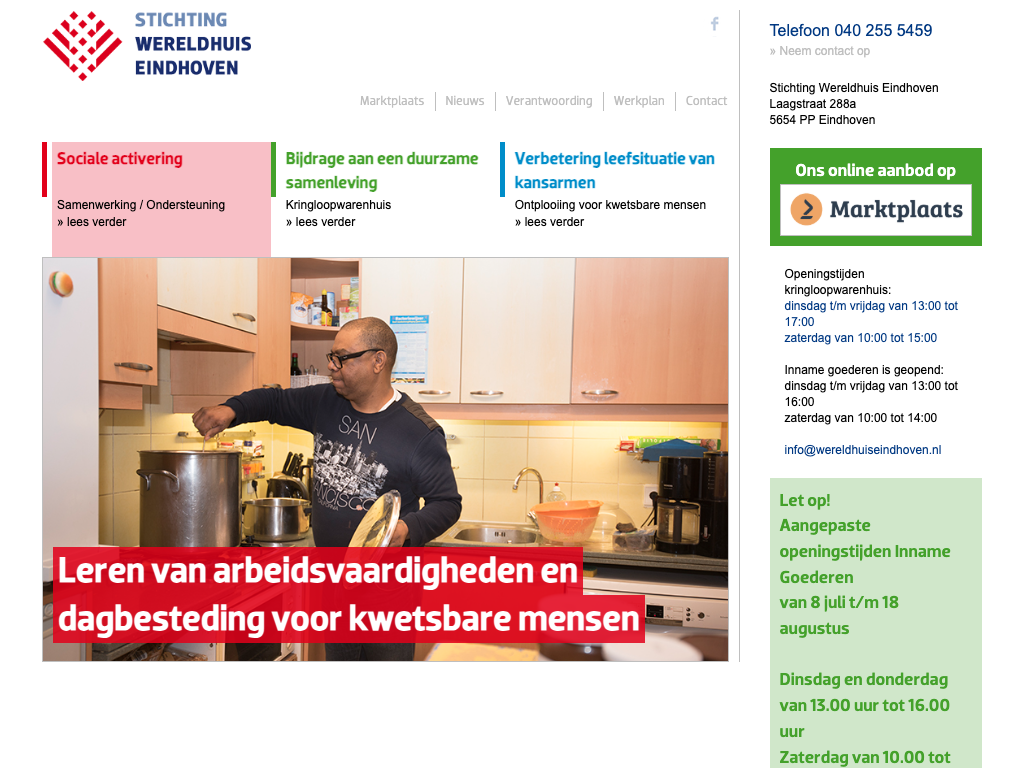Screen dimensions: 1024x768
Task: Open lees verder under Kringloopwarenhuis
Action: click(x=321, y=222)
